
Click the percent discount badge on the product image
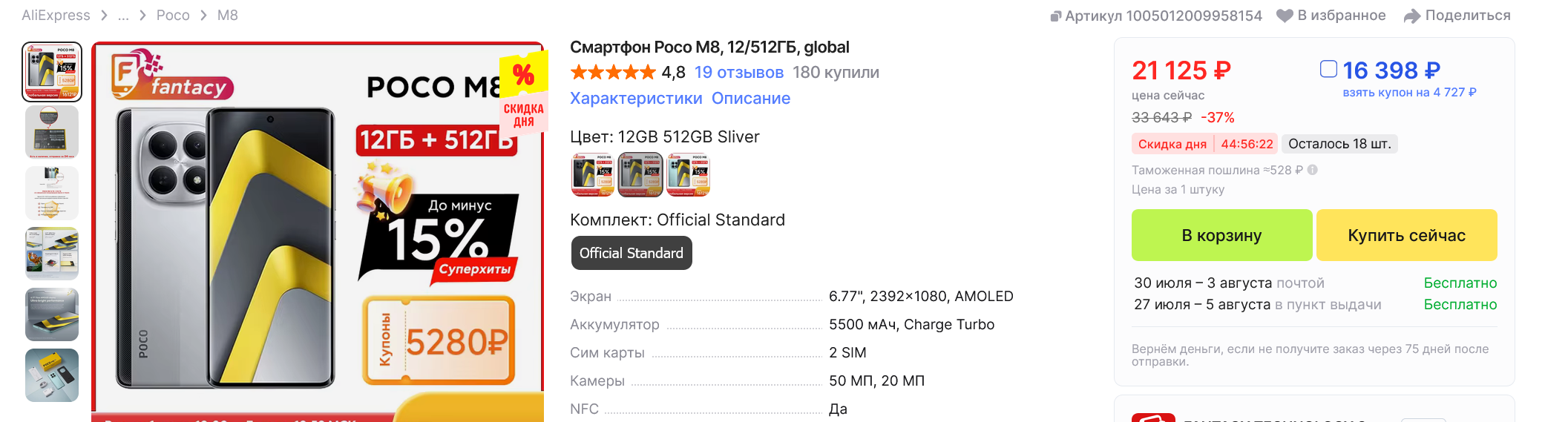[x=524, y=90]
